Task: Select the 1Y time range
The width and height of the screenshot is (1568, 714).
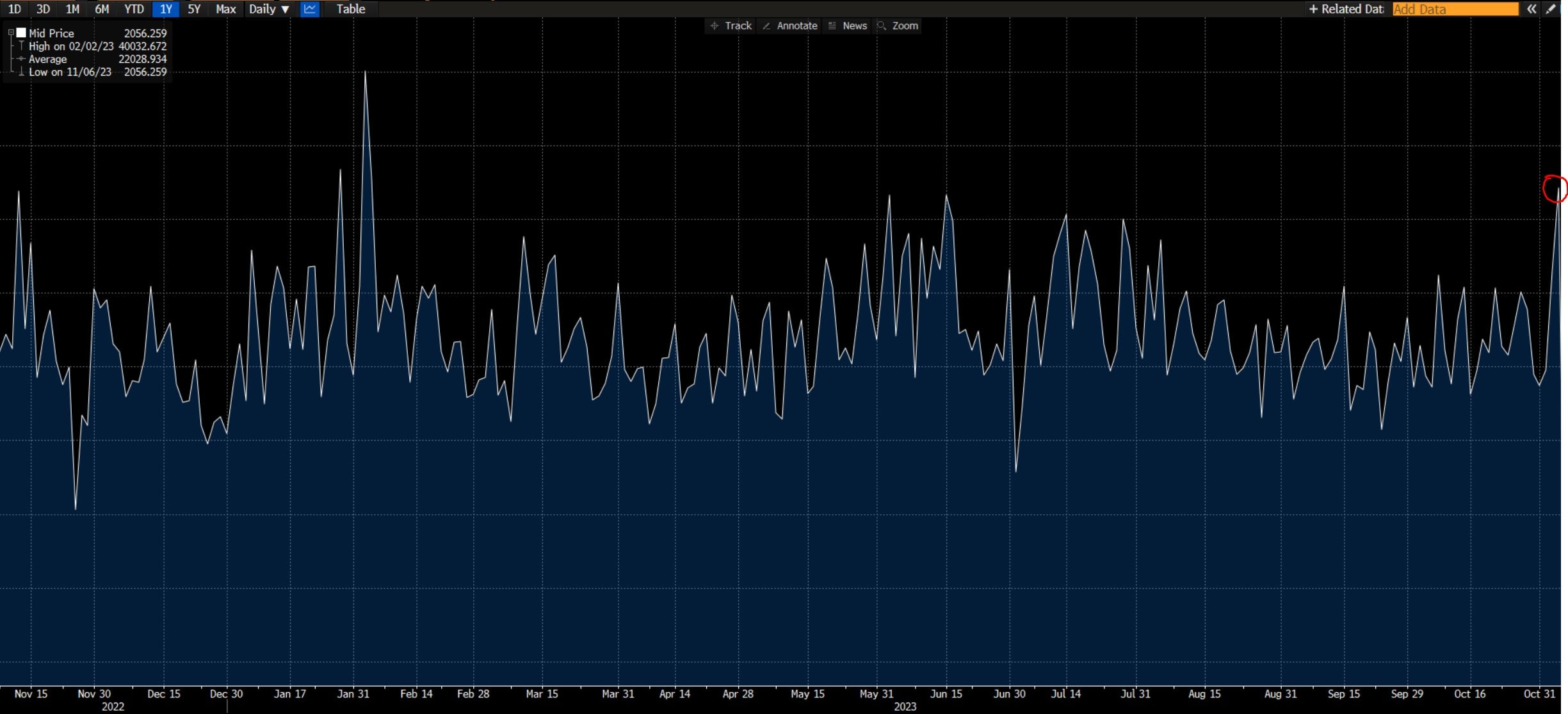Action: pos(166,9)
